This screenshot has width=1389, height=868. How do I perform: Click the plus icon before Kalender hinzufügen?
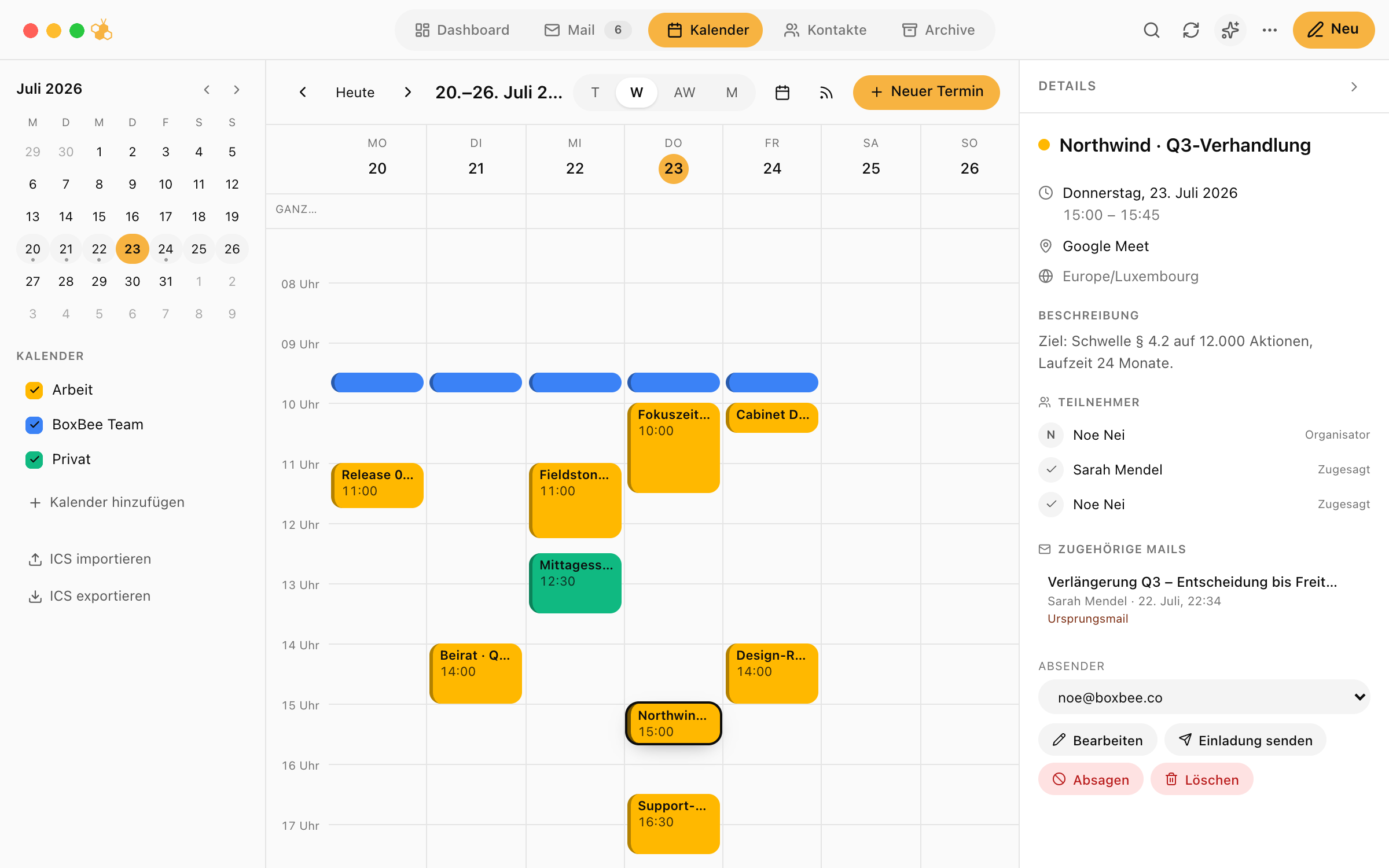[x=35, y=503]
